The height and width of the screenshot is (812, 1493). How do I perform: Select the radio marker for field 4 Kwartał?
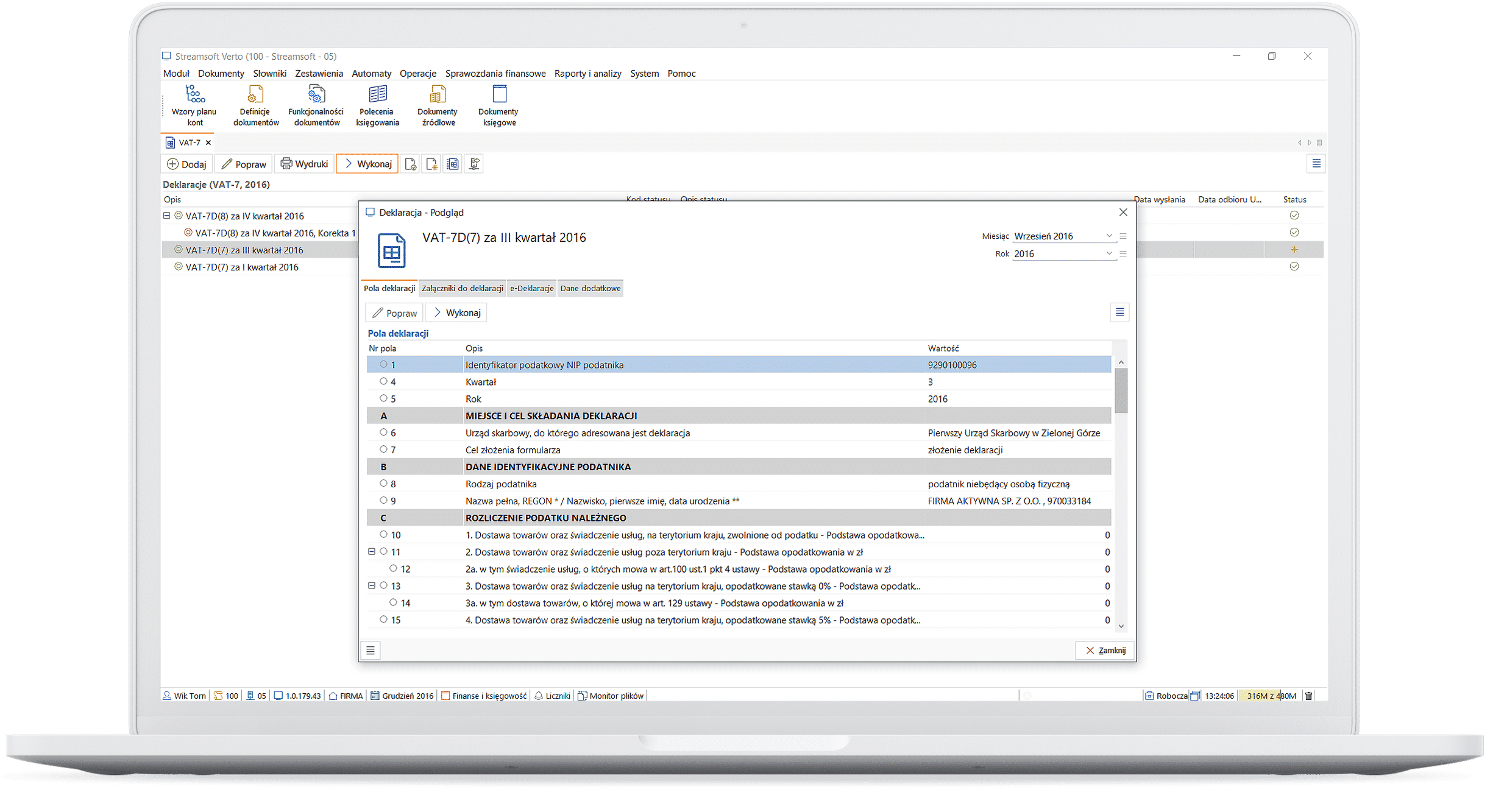click(383, 381)
